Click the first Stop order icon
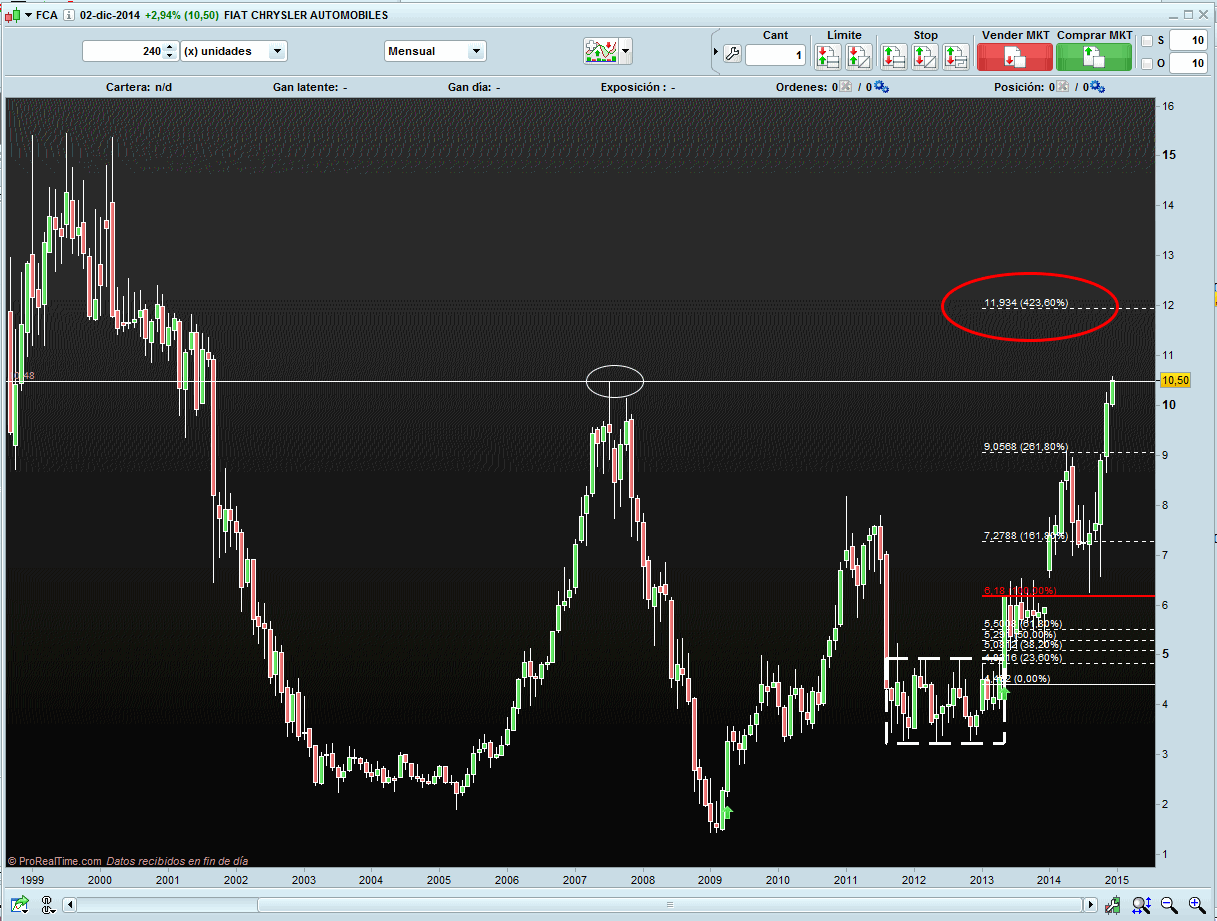1217x921 pixels. (893, 56)
